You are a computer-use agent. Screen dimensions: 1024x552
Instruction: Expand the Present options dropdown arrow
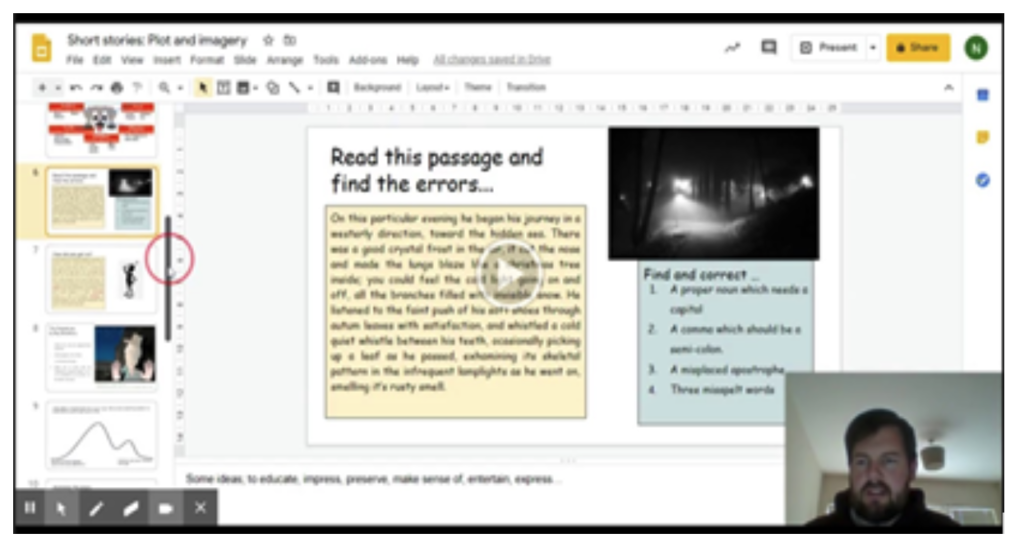pos(872,47)
